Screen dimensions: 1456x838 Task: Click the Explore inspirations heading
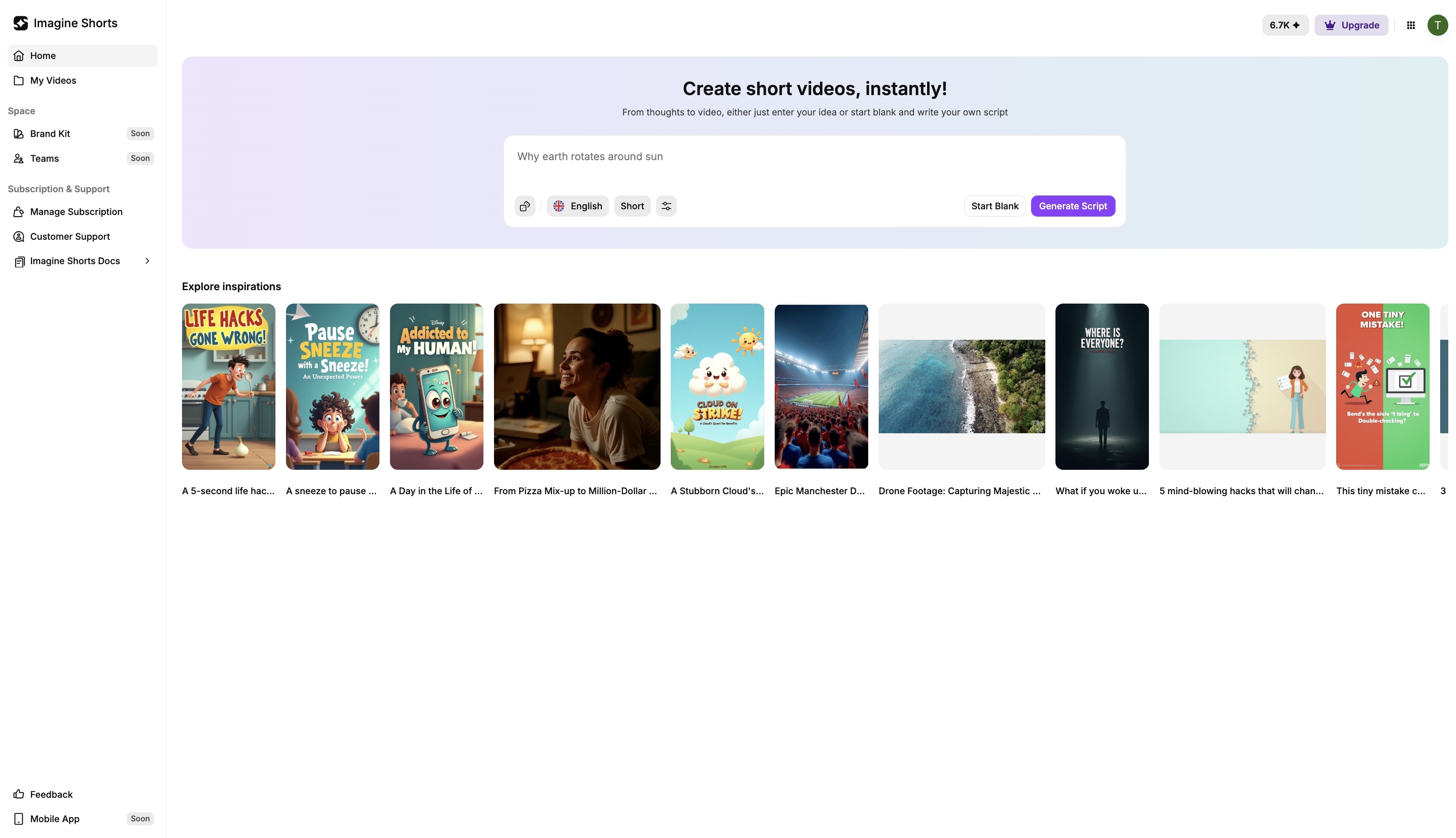click(231, 287)
